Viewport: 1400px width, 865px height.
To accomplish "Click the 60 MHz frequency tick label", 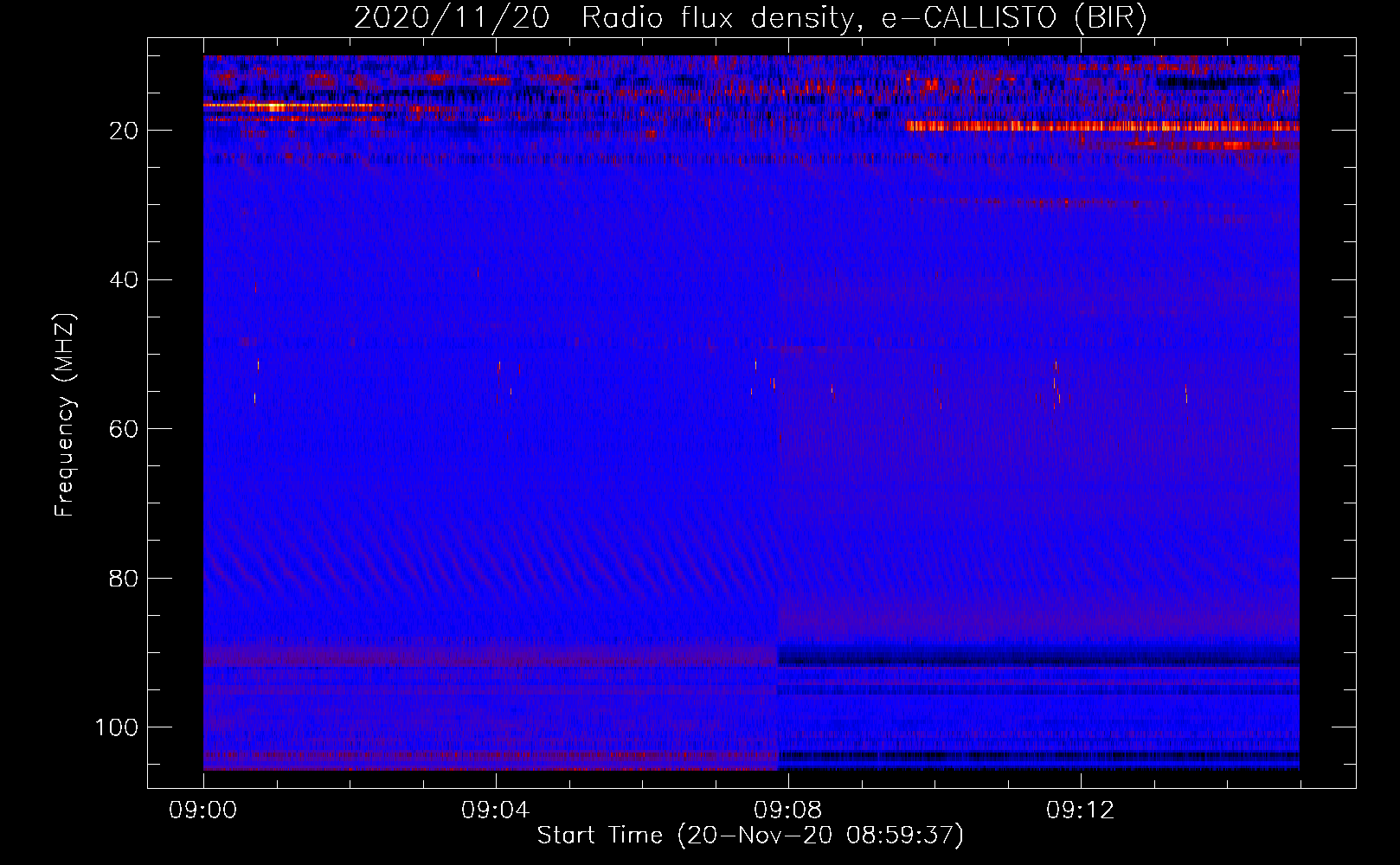I will click(125, 429).
